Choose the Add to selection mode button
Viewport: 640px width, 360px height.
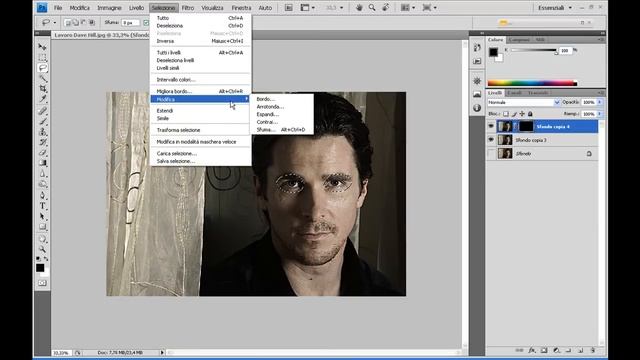(76, 23)
